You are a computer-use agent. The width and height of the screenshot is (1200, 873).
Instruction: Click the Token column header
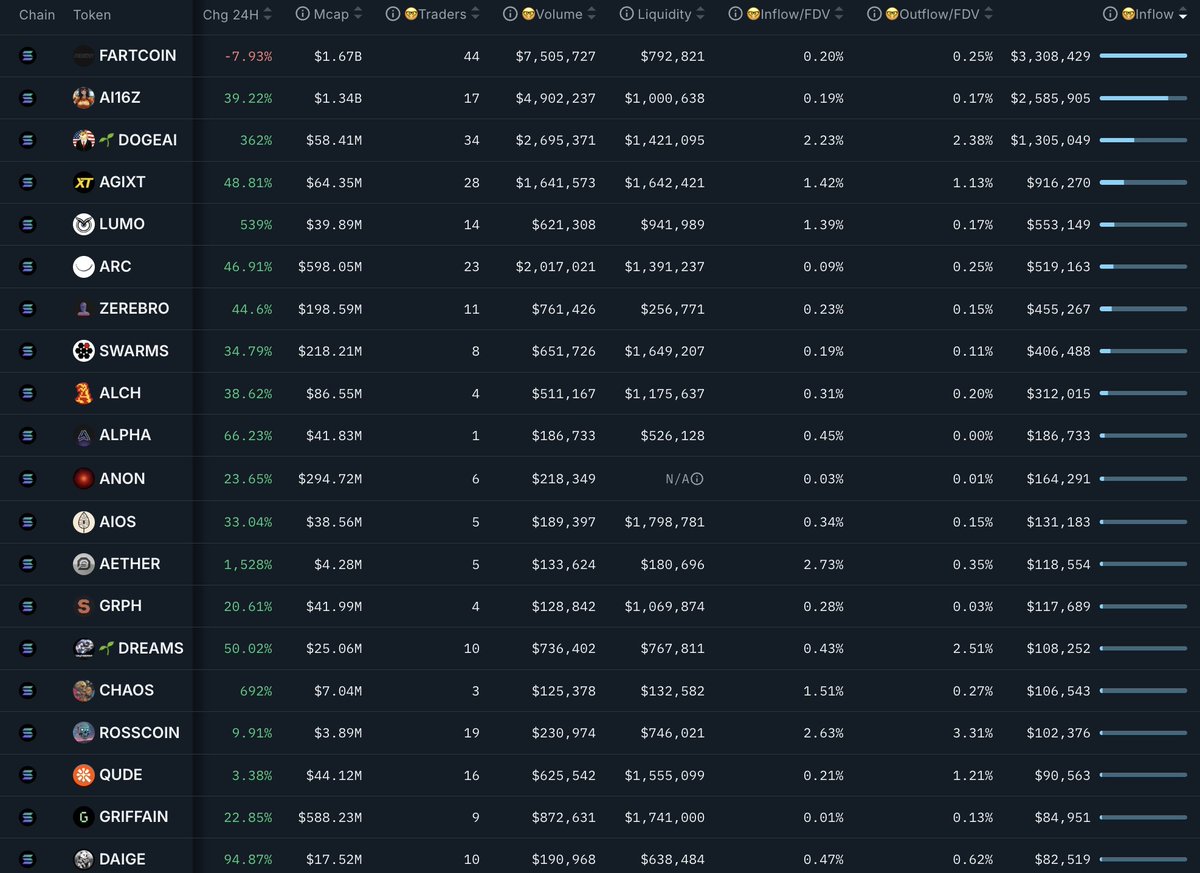92,15
